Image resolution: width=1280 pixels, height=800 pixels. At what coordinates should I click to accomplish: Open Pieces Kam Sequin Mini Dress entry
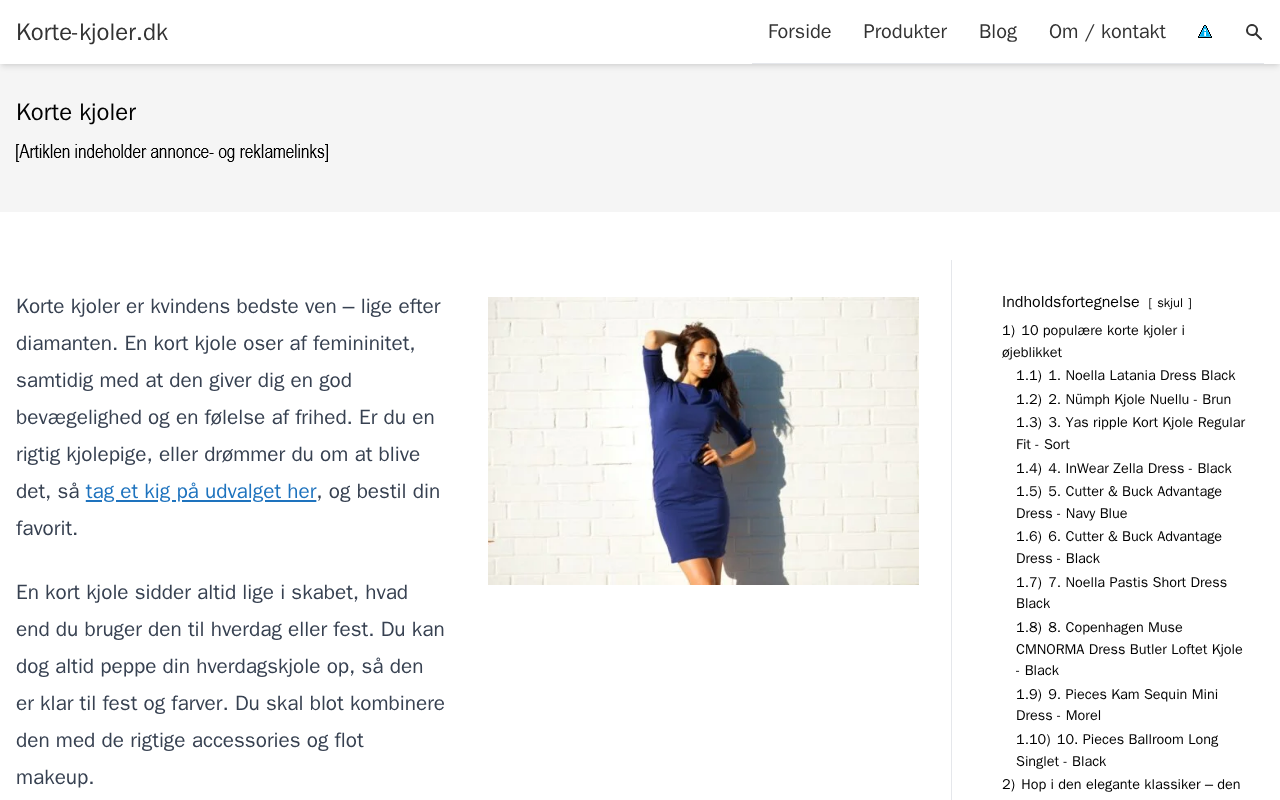pyautogui.click(x=1117, y=705)
